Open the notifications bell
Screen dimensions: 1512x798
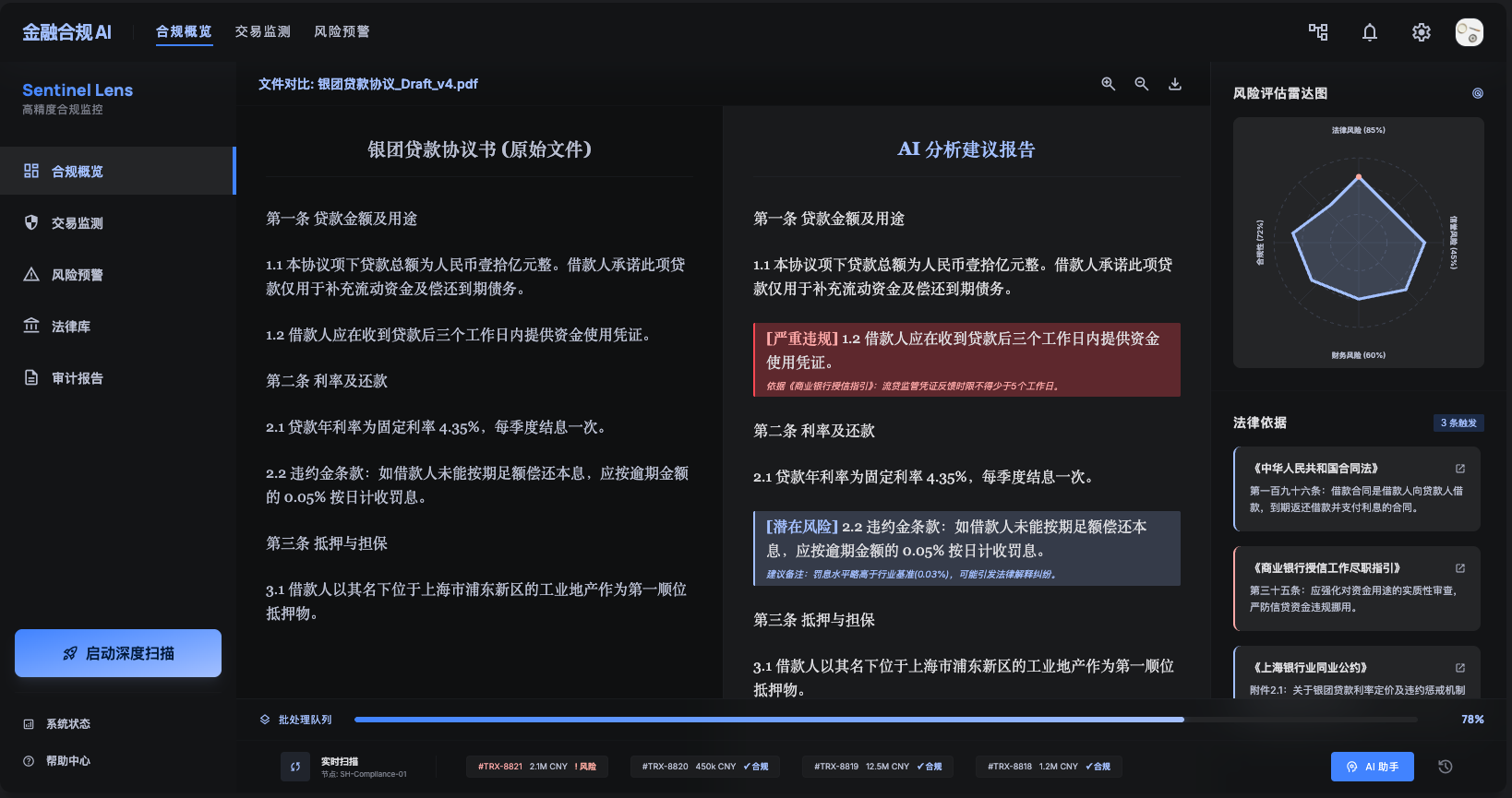tap(1370, 32)
